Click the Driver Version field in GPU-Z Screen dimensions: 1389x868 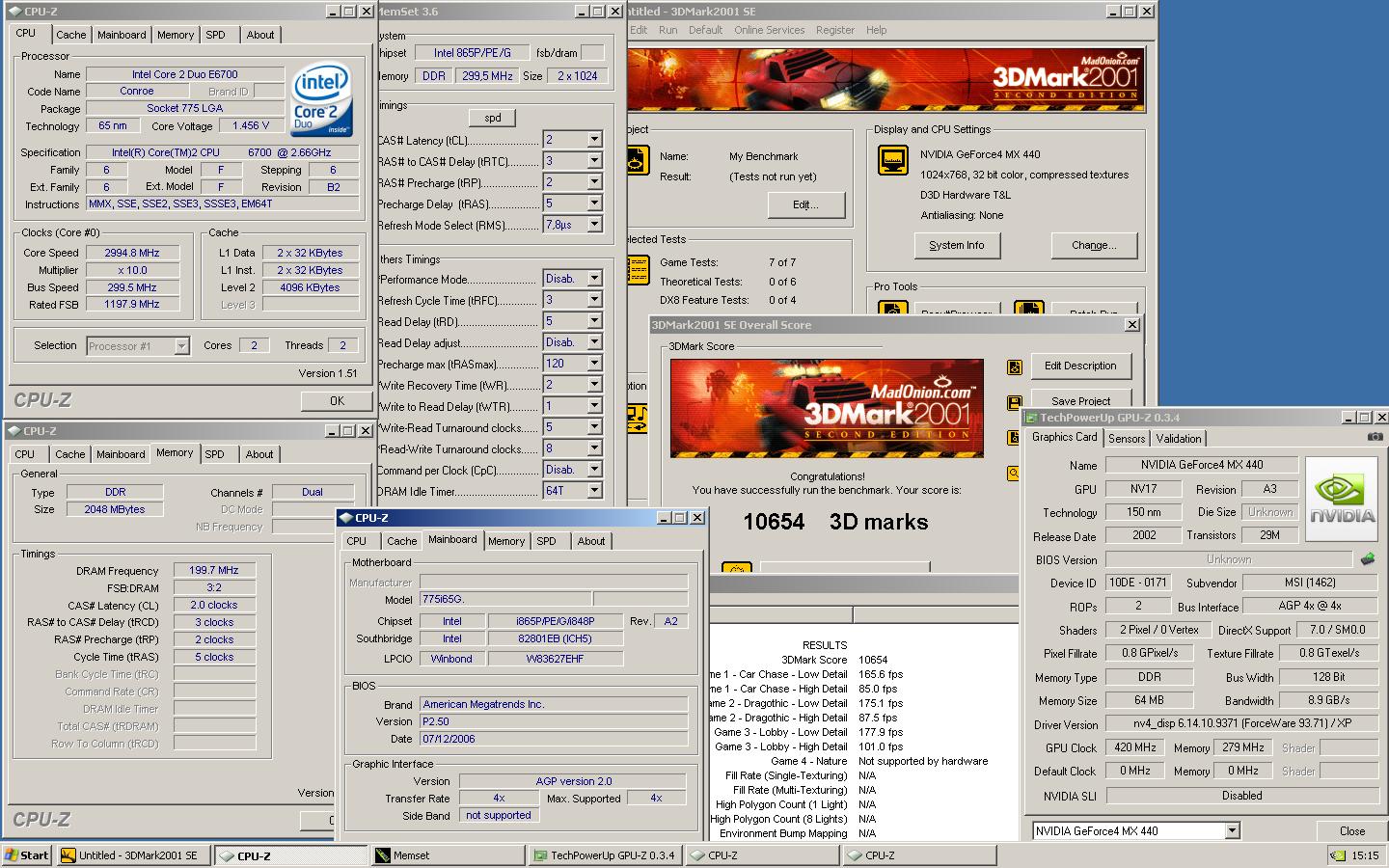point(1242,724)
